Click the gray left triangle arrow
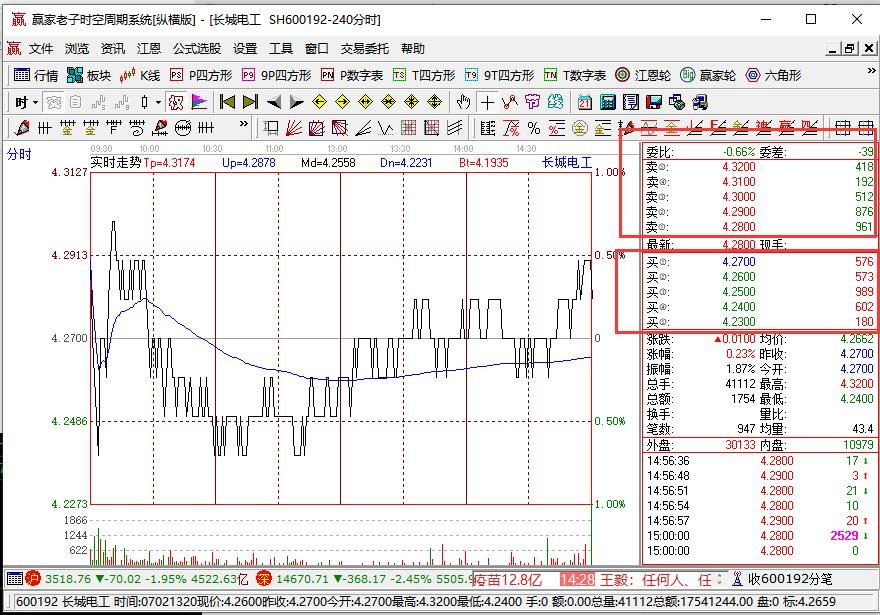 [x=274, y=102]
